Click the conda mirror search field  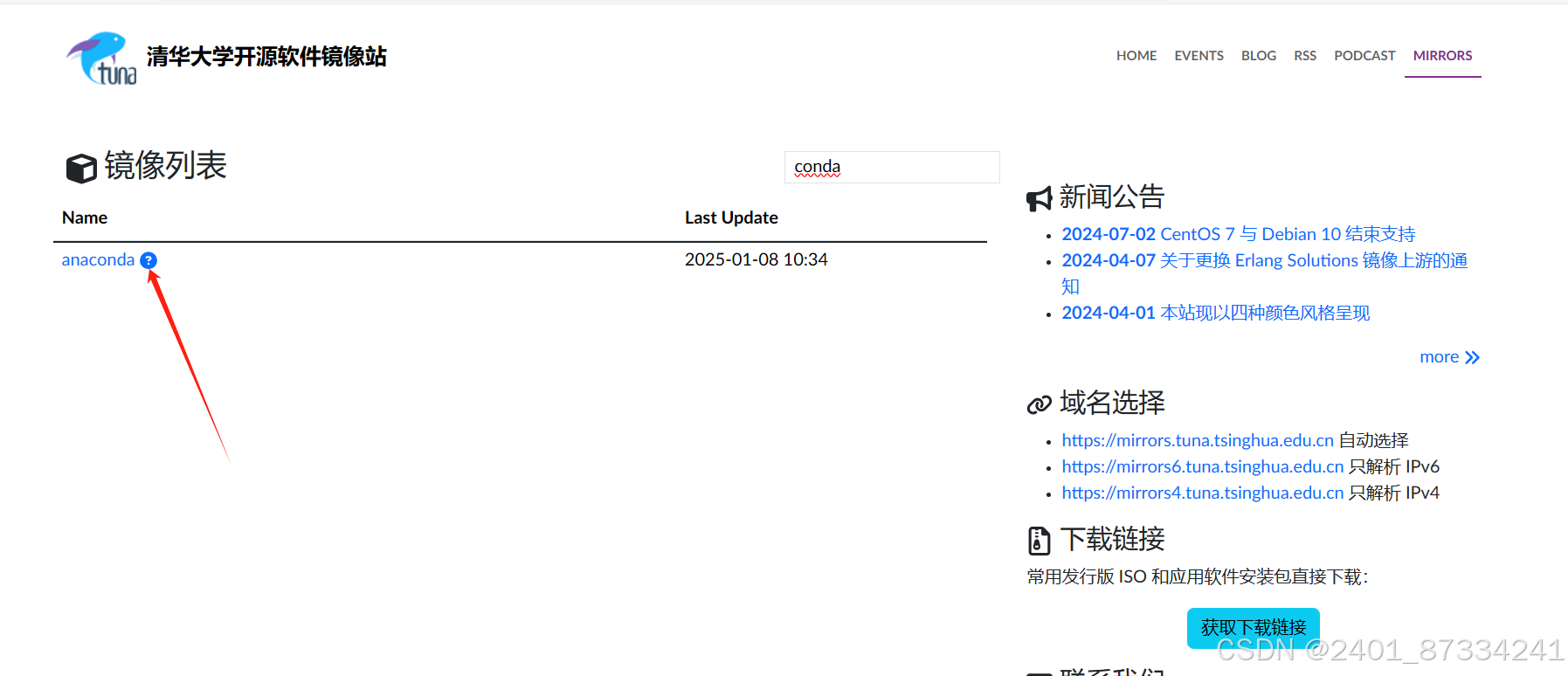[892, 167]
